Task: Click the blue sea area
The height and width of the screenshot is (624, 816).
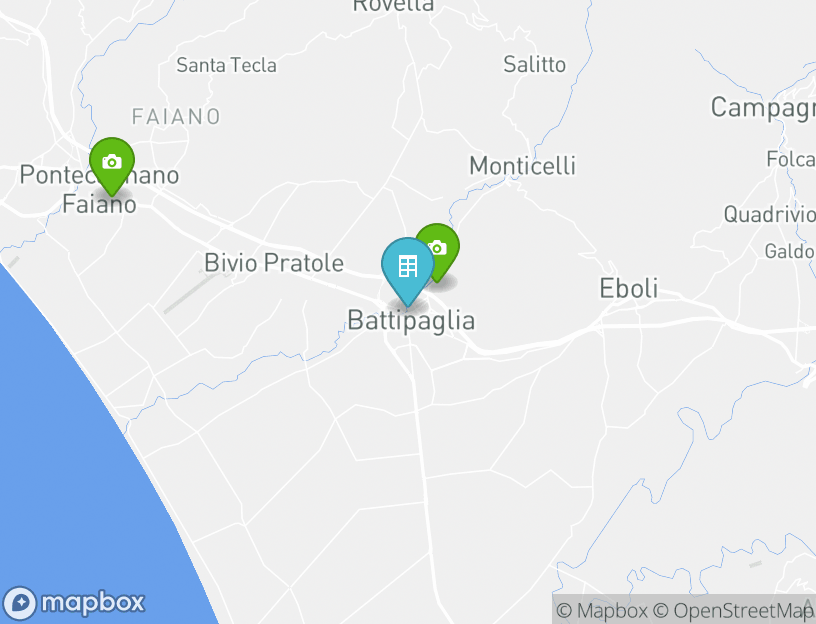Action: [x=78, y=468]
